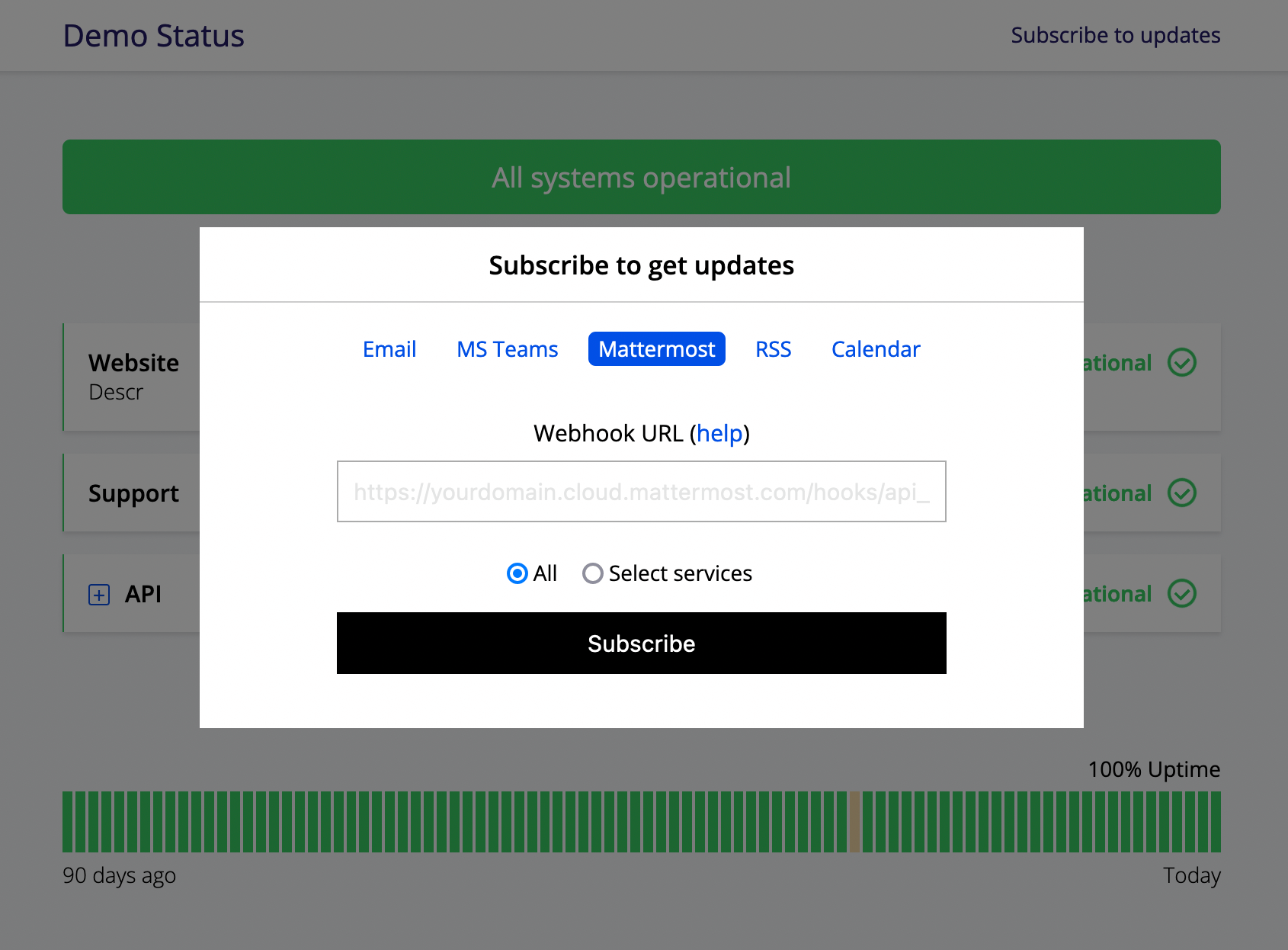Click the black Subscribe button

coord(642,643)
